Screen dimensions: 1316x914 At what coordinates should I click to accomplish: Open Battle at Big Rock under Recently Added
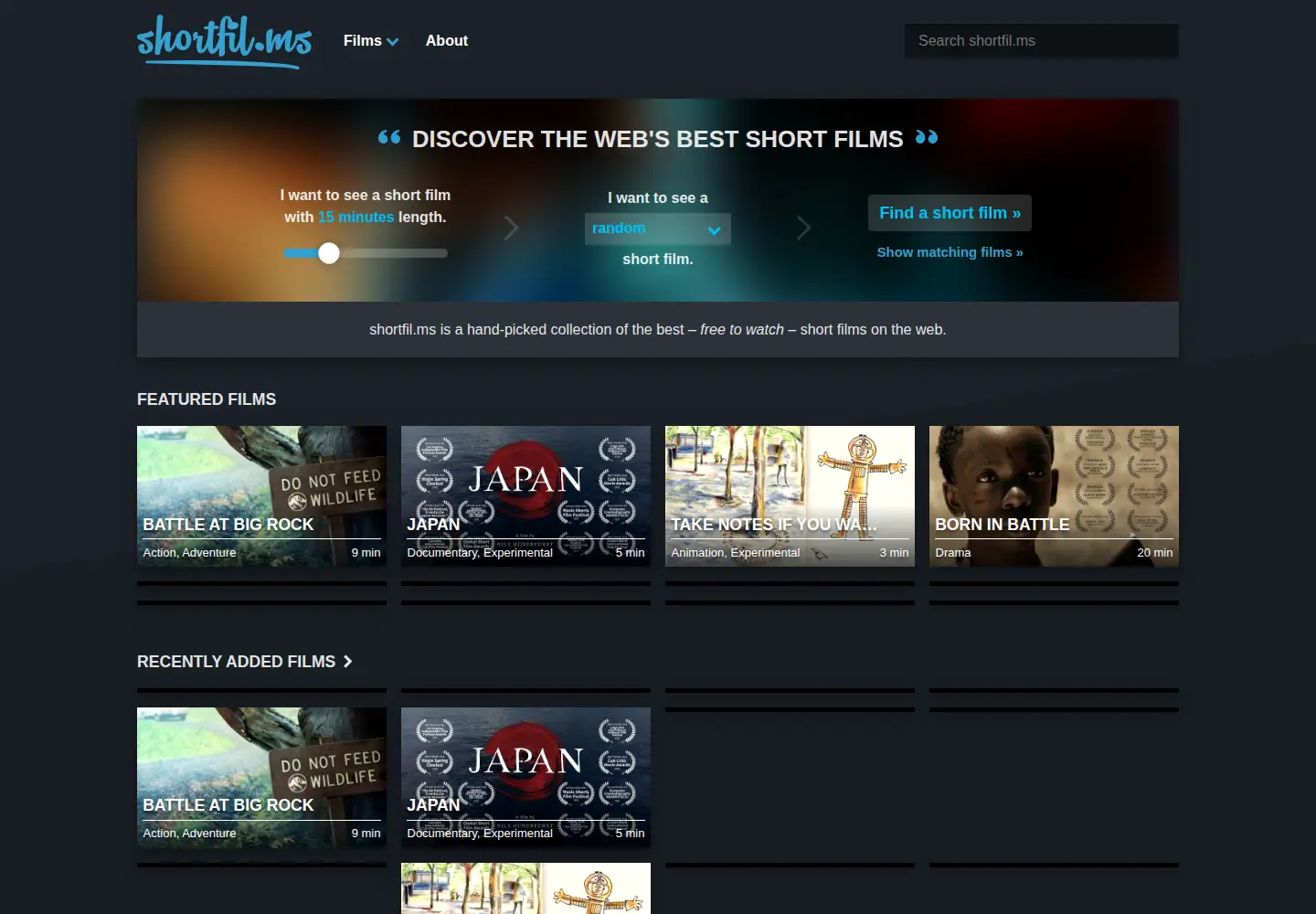coord(261,778)
